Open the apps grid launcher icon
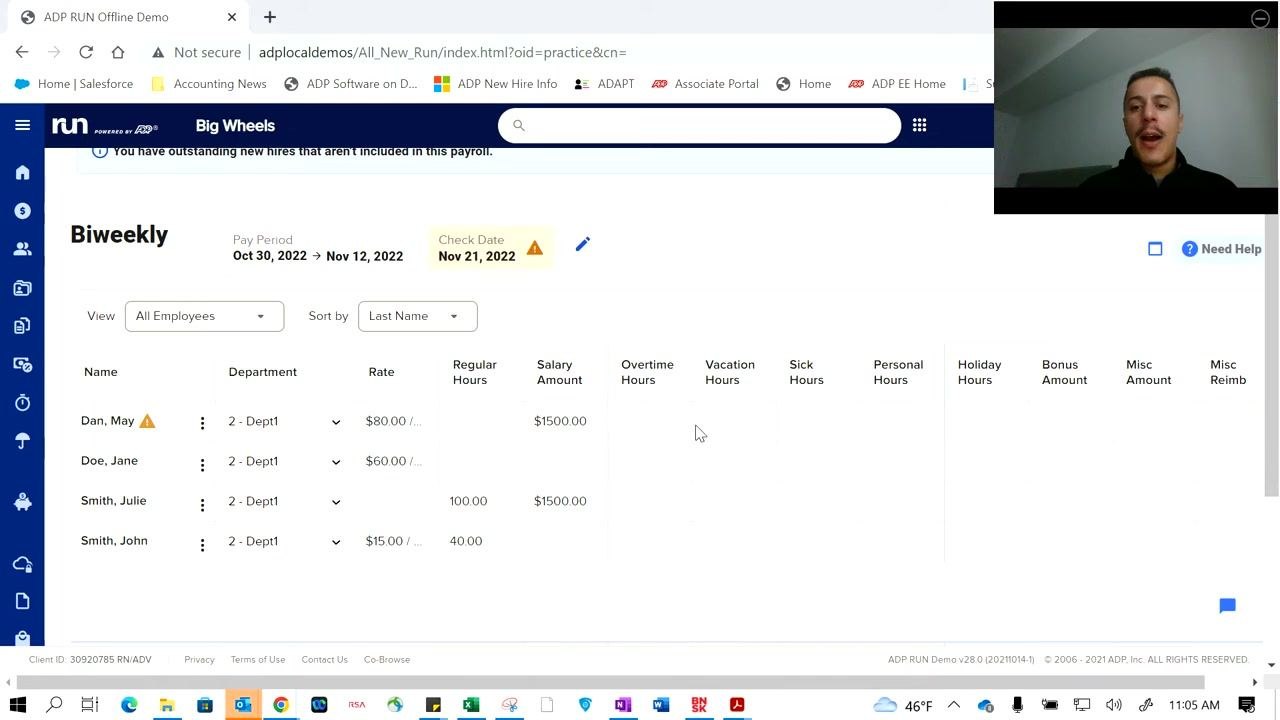This screenshot has height=720, width=1280. coord(919,125)
